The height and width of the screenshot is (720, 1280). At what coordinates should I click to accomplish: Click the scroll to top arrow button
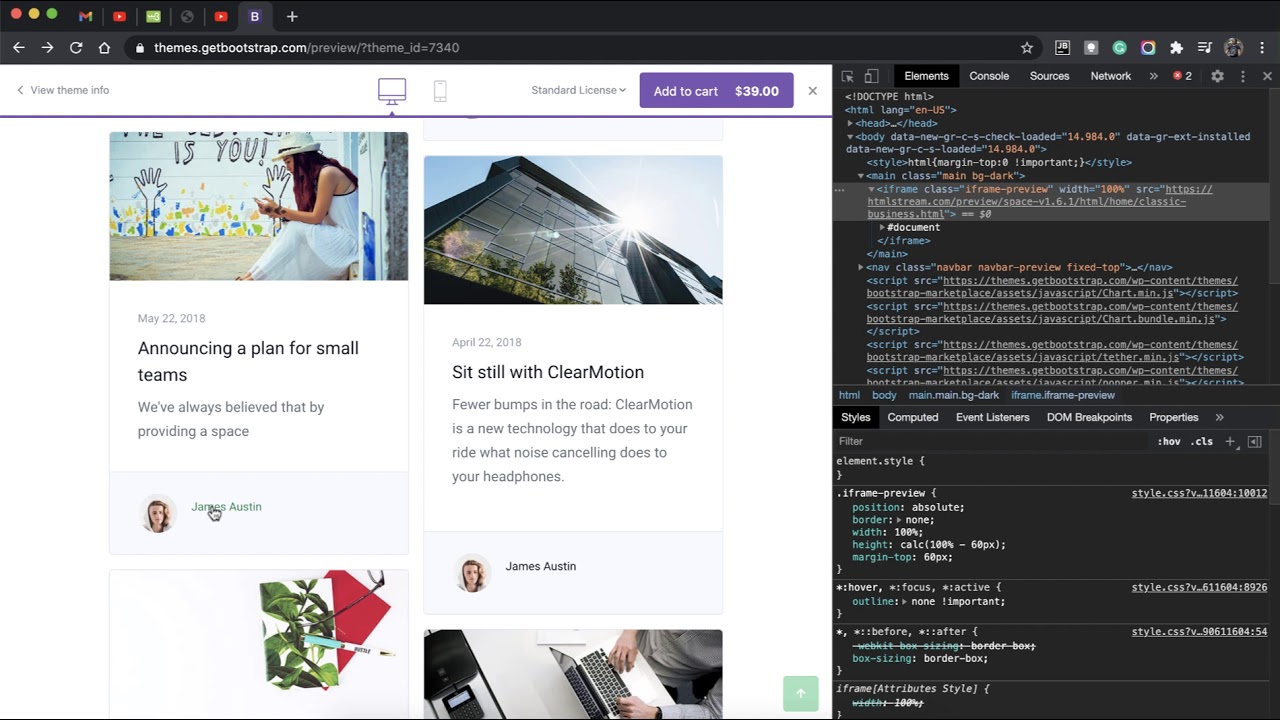click(800, 694)
